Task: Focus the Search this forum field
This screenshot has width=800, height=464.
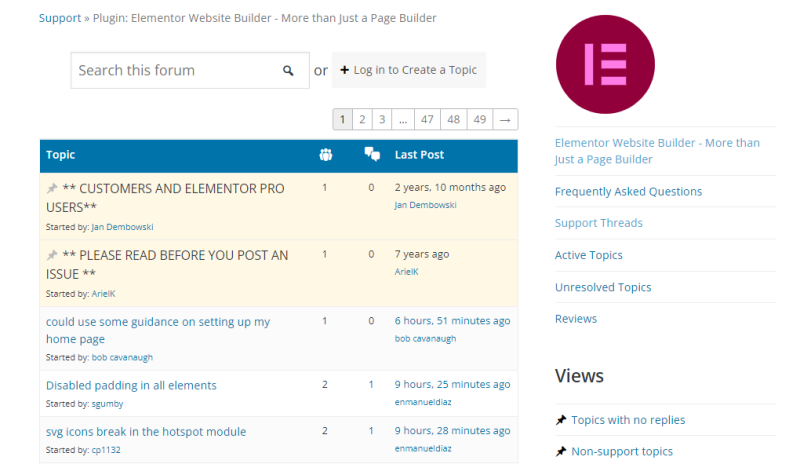Action: click(190, 70)
